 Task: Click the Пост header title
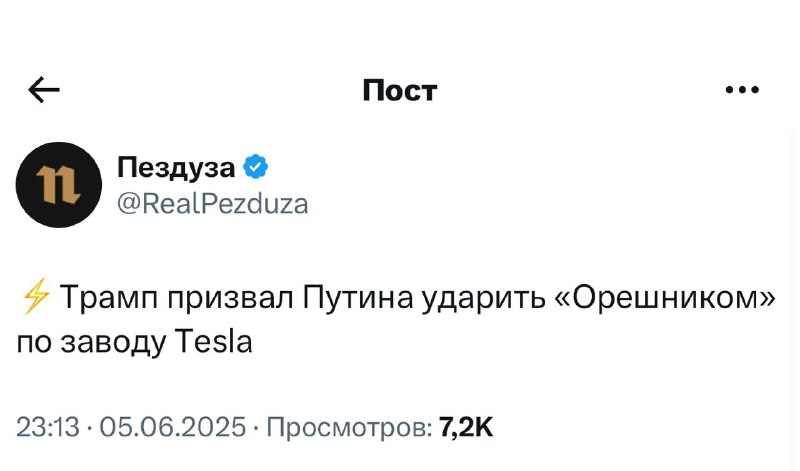click(400, 91)
